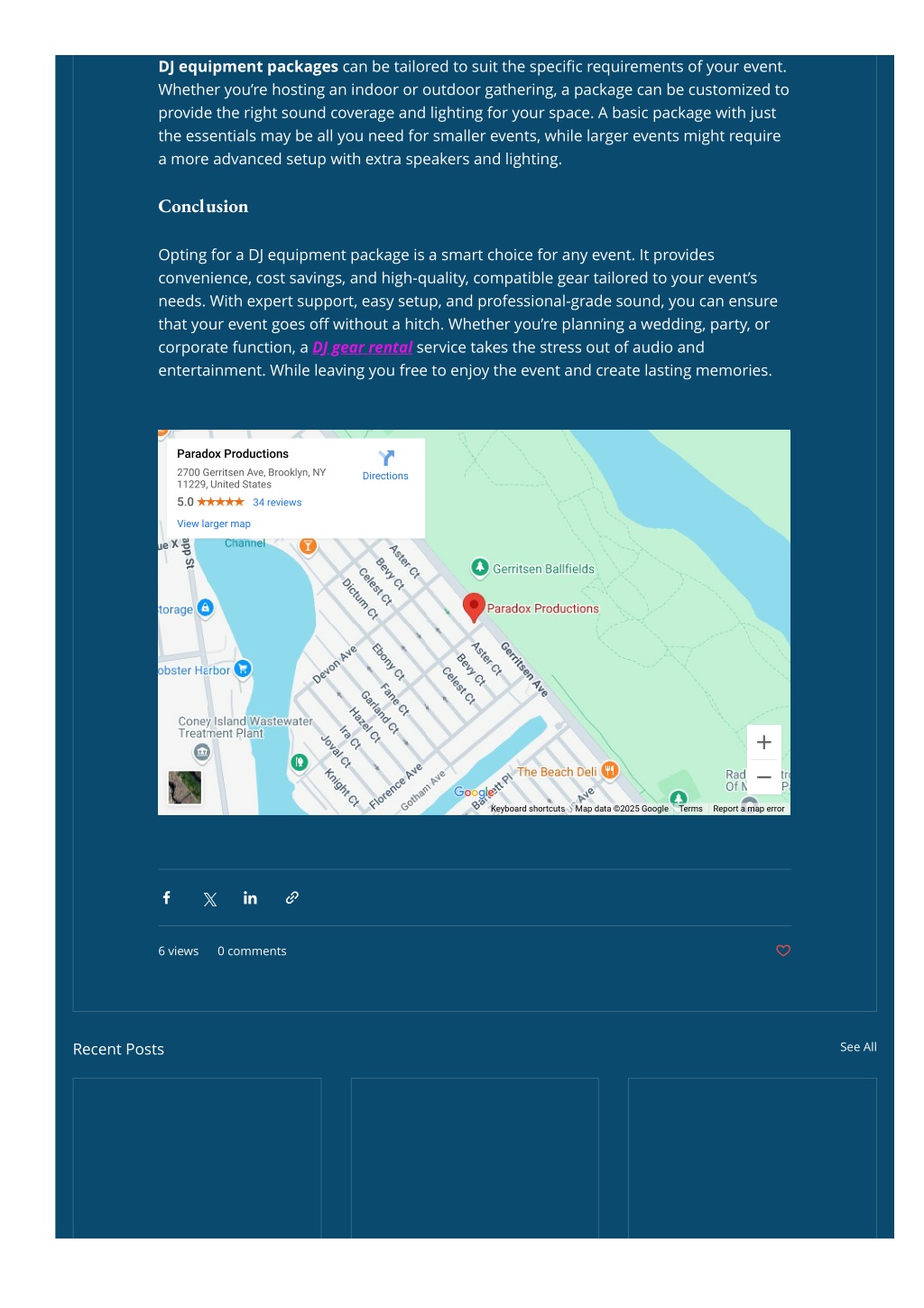Zoom in on the map

click(764, 742)
